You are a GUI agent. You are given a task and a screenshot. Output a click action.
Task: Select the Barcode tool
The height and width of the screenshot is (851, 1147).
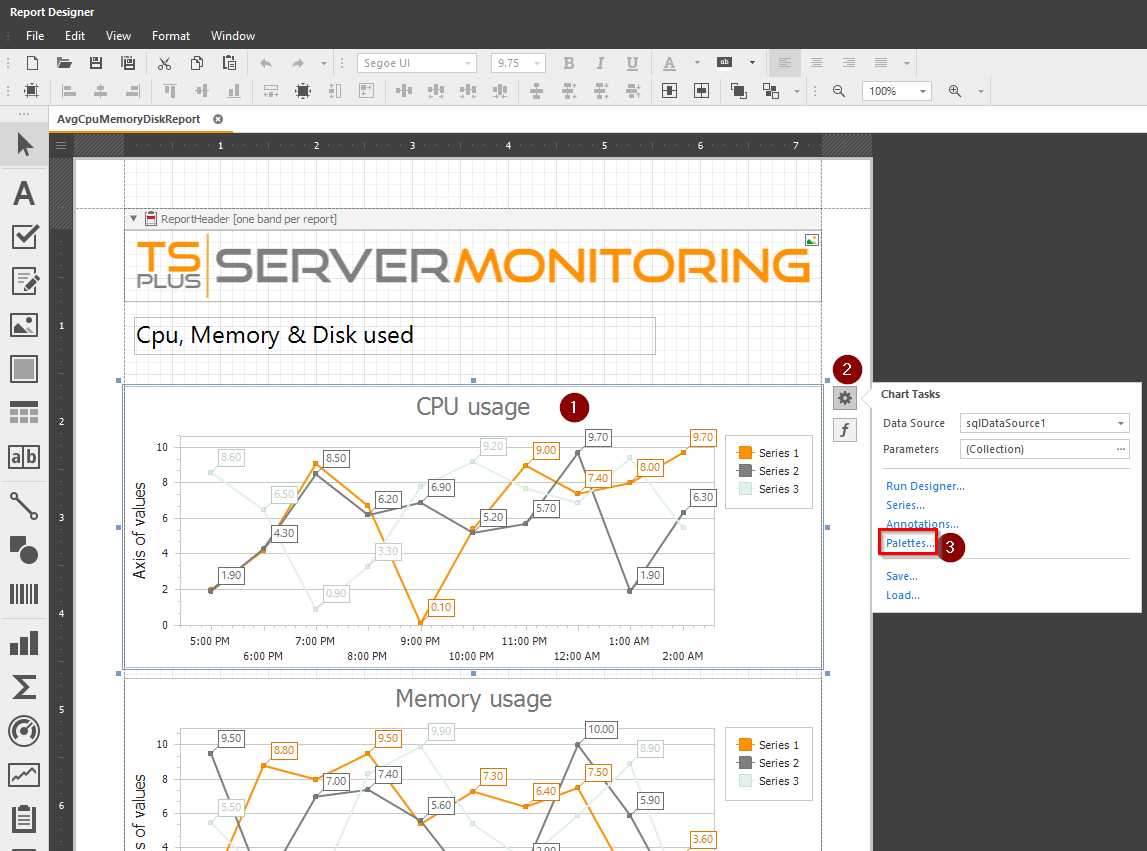pyautogui.click(x=24, y=594)
